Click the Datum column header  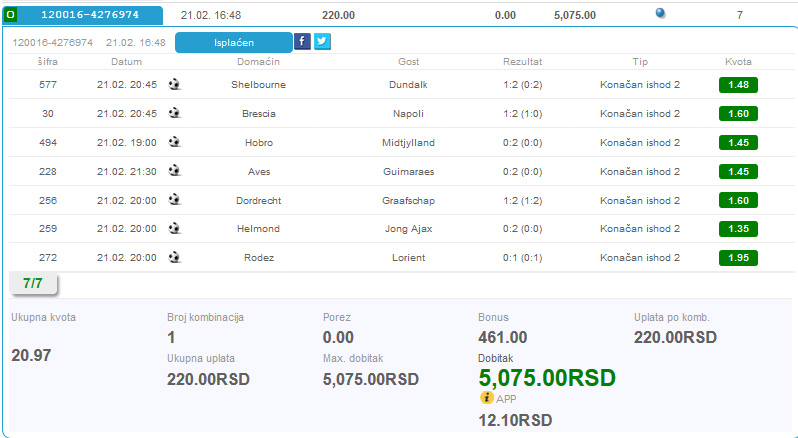point(126,62)
